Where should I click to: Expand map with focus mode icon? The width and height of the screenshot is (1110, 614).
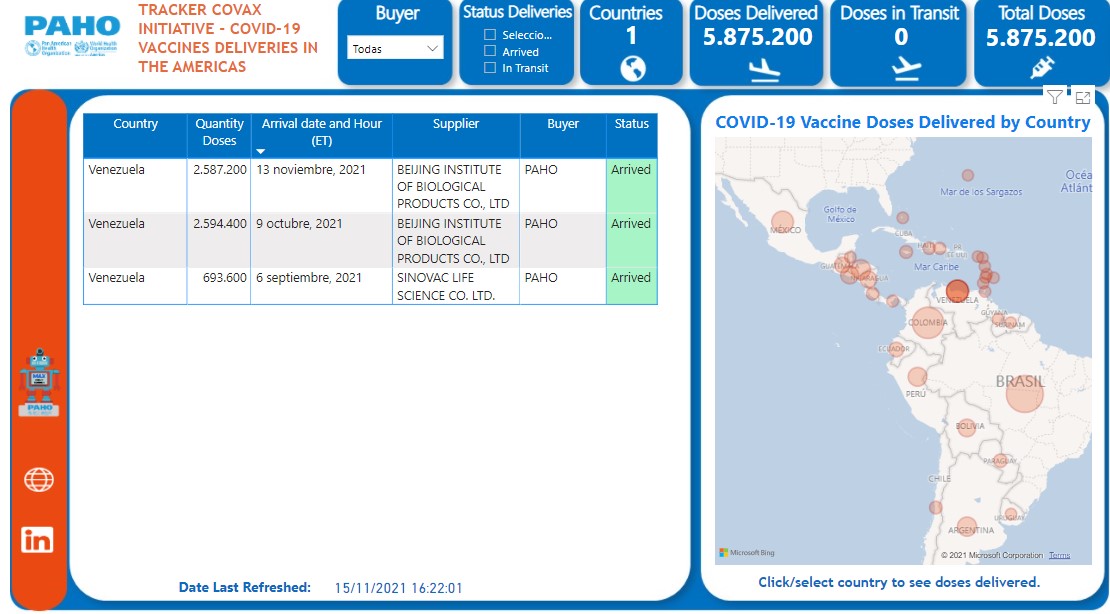tap(1082, 97)
